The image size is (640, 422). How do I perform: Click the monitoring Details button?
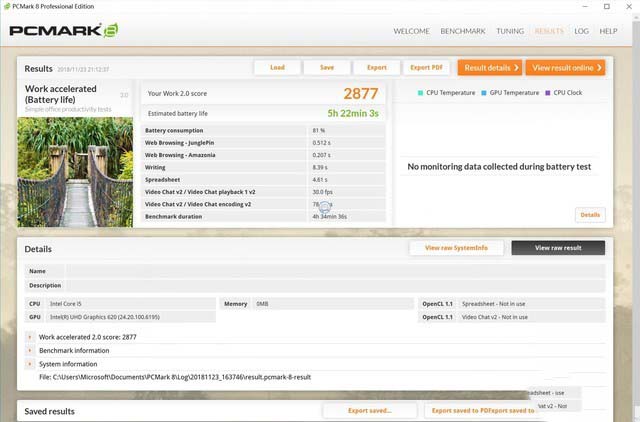[590, 215]
